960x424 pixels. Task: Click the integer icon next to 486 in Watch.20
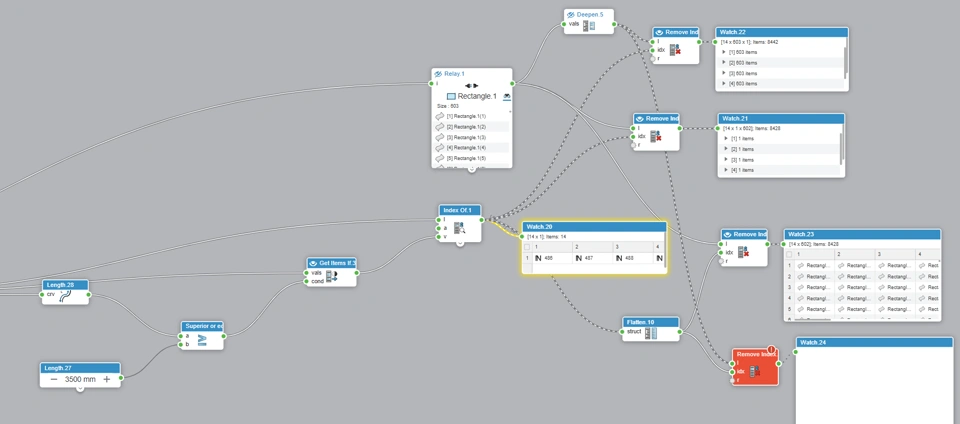click(538, 259)
